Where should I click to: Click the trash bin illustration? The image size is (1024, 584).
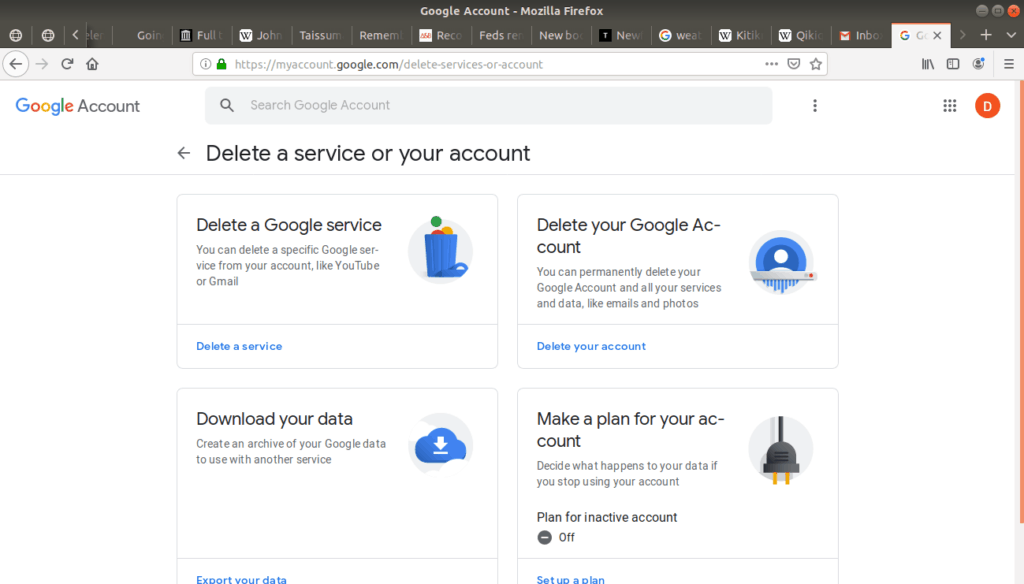(x=441, y=249)
